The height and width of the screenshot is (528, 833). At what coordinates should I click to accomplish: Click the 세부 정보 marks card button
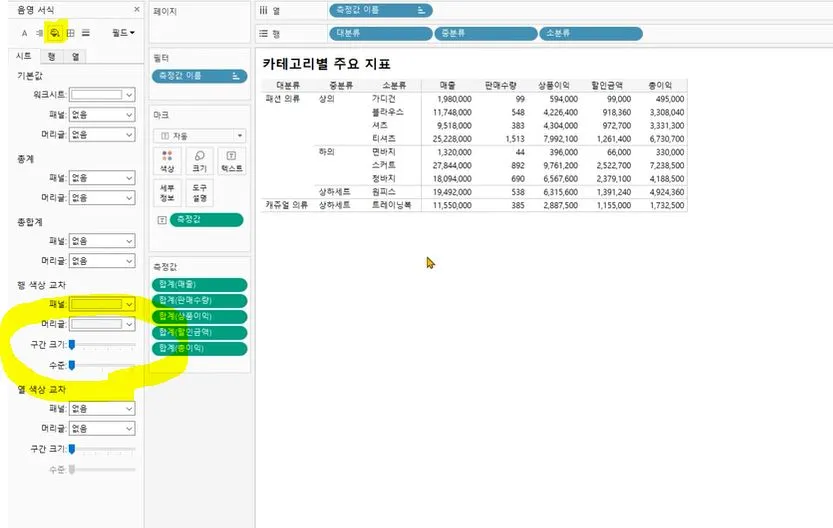pyautogui.click(x=167, y=193)
